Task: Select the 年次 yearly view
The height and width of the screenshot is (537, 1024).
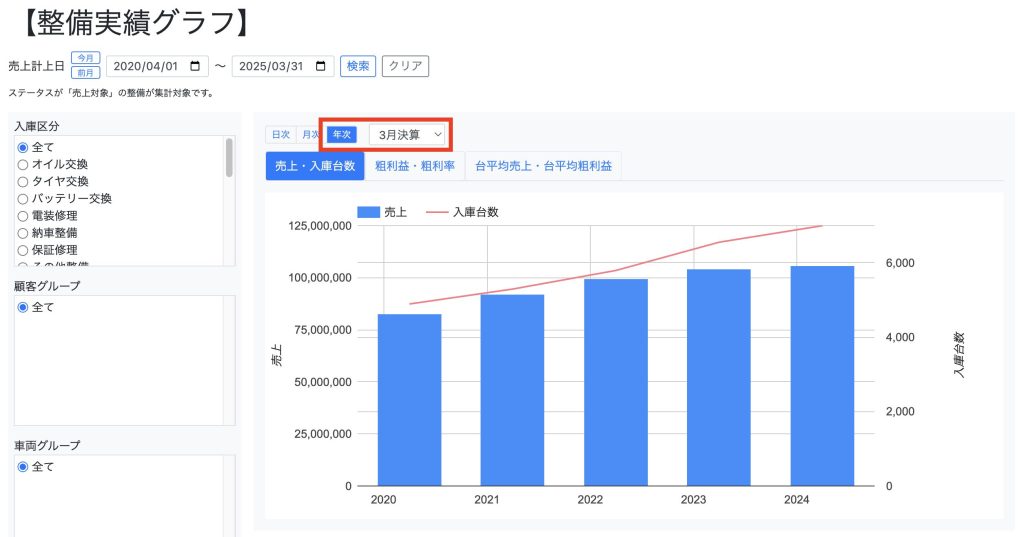Action: pyautogui.click(x=342, y=134)
